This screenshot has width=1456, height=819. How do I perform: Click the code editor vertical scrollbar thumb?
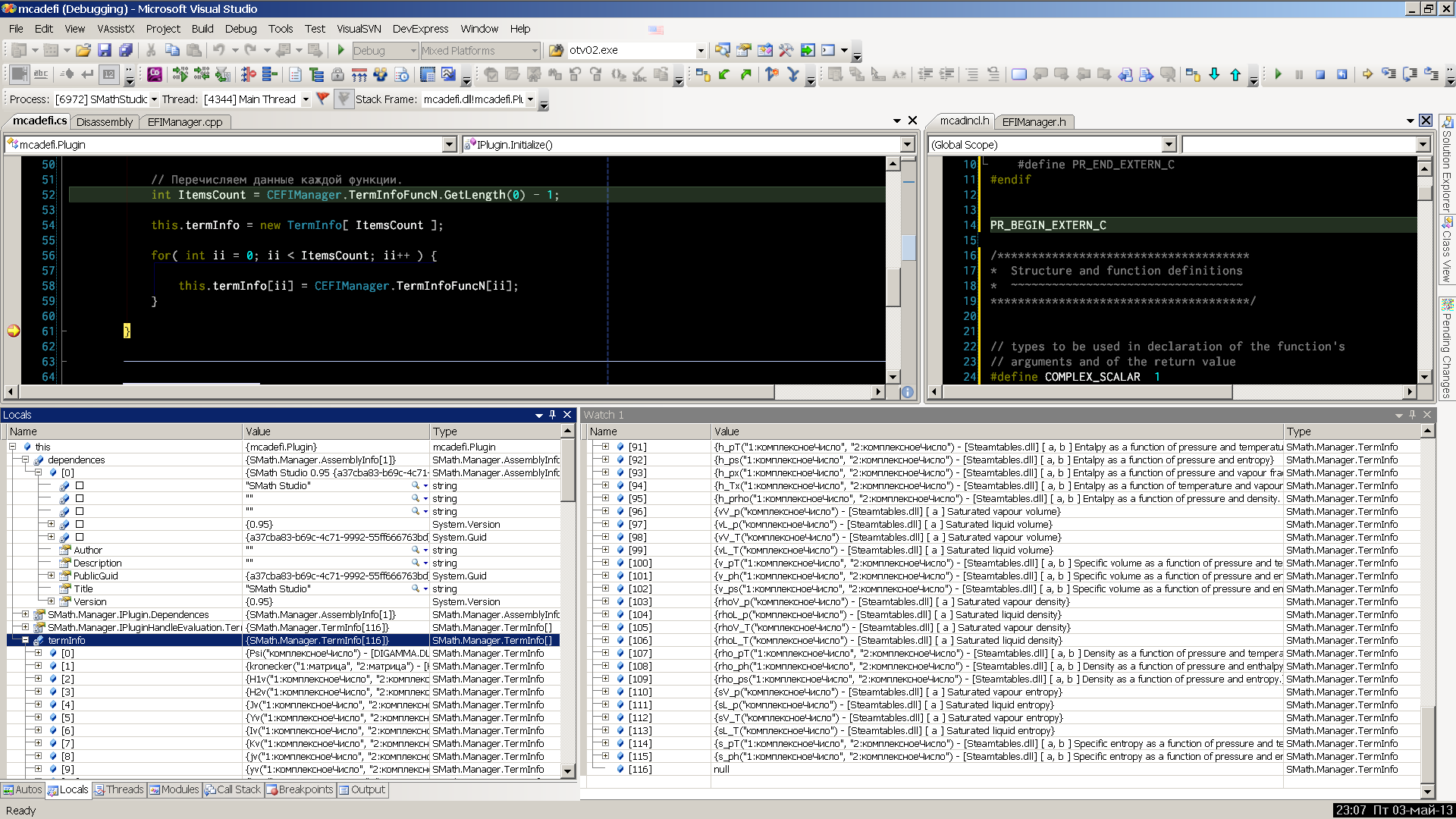893,286
